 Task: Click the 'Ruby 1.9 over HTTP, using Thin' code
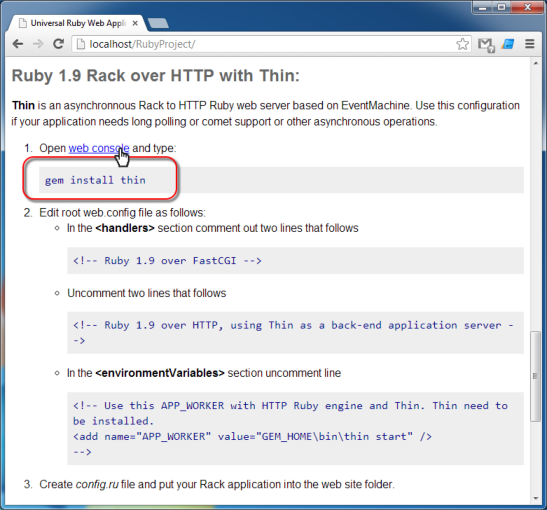click(x=293, y=332)
